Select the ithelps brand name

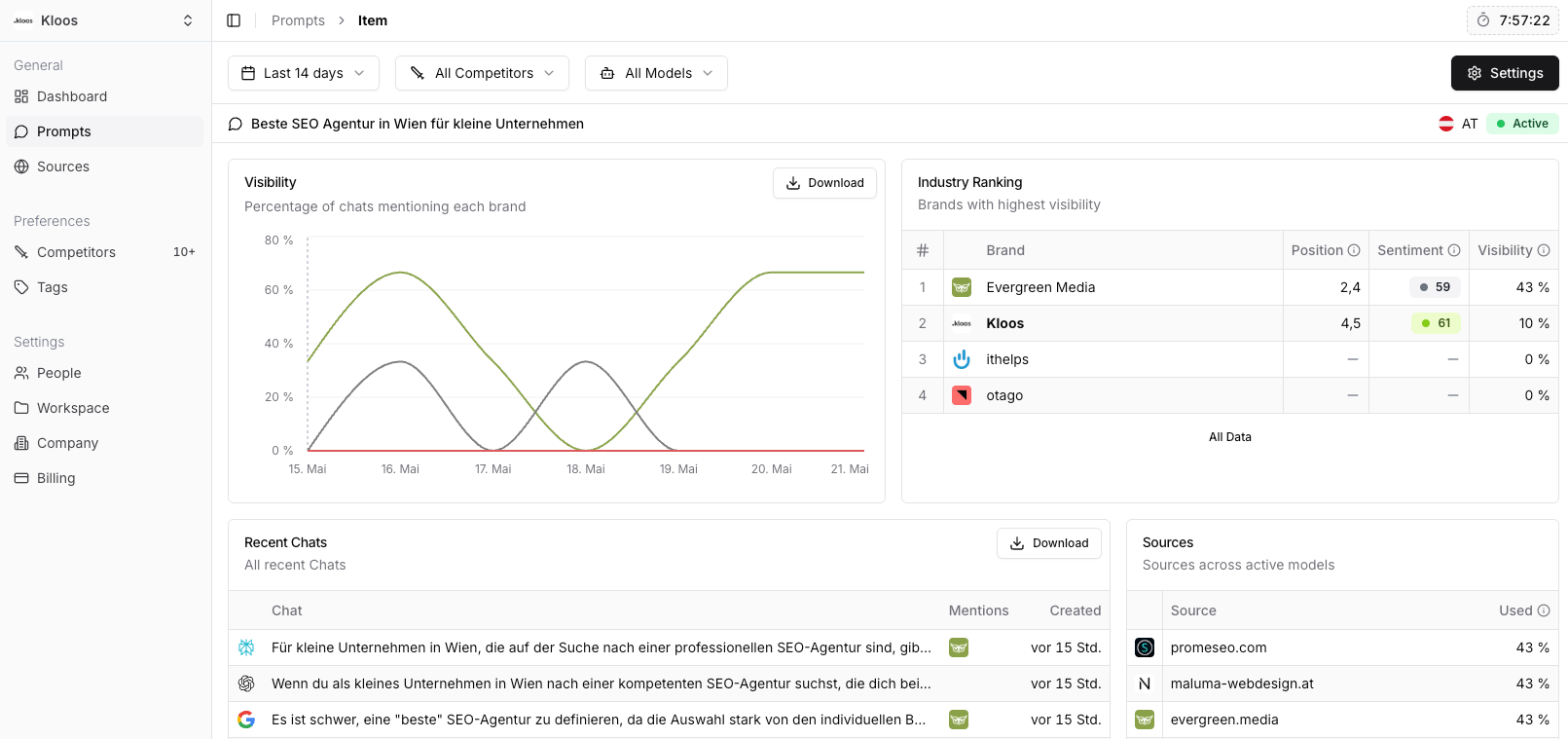[x=1007, y=359]
